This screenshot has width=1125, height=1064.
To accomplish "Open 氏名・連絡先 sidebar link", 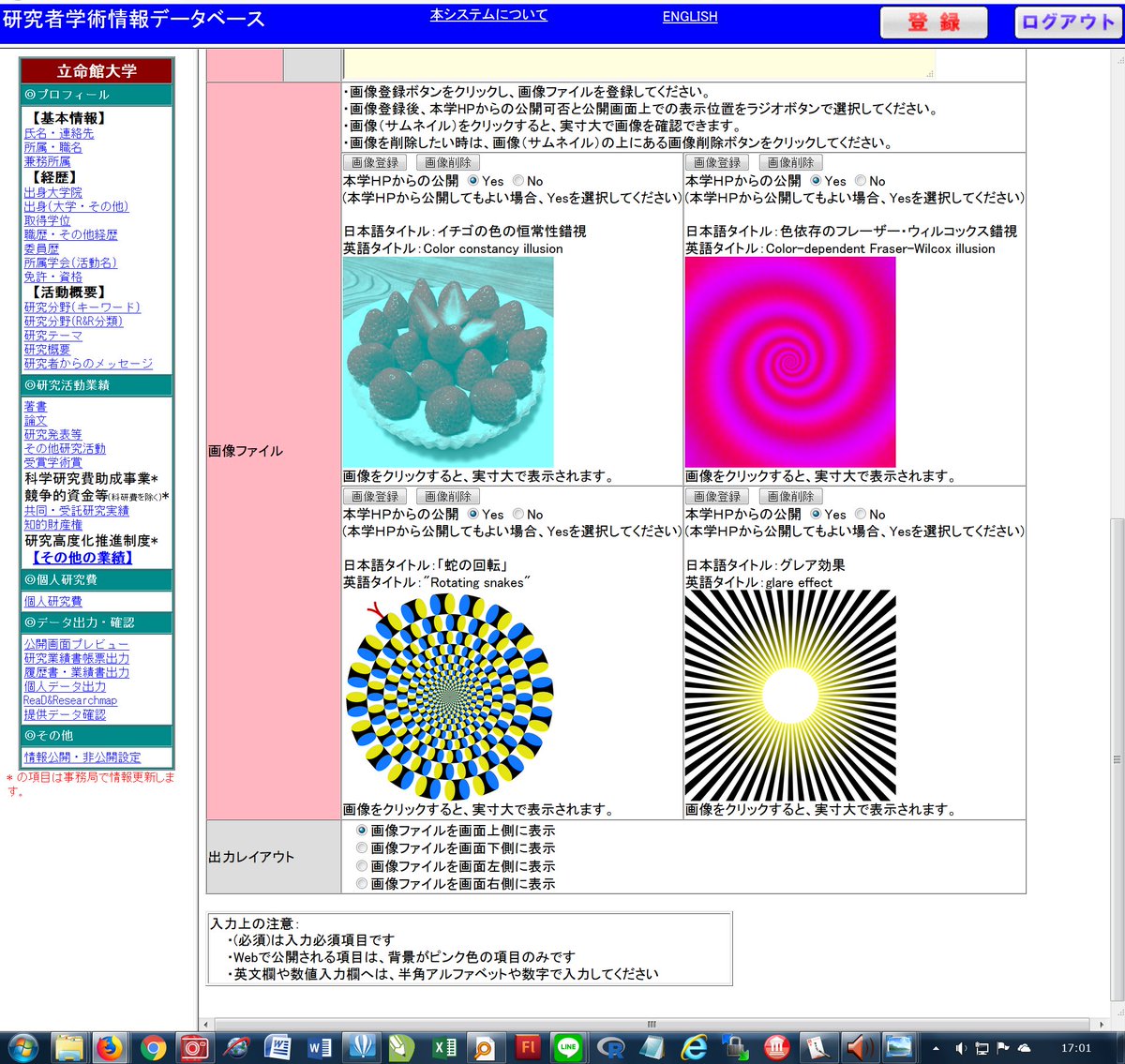I will 59,133.
